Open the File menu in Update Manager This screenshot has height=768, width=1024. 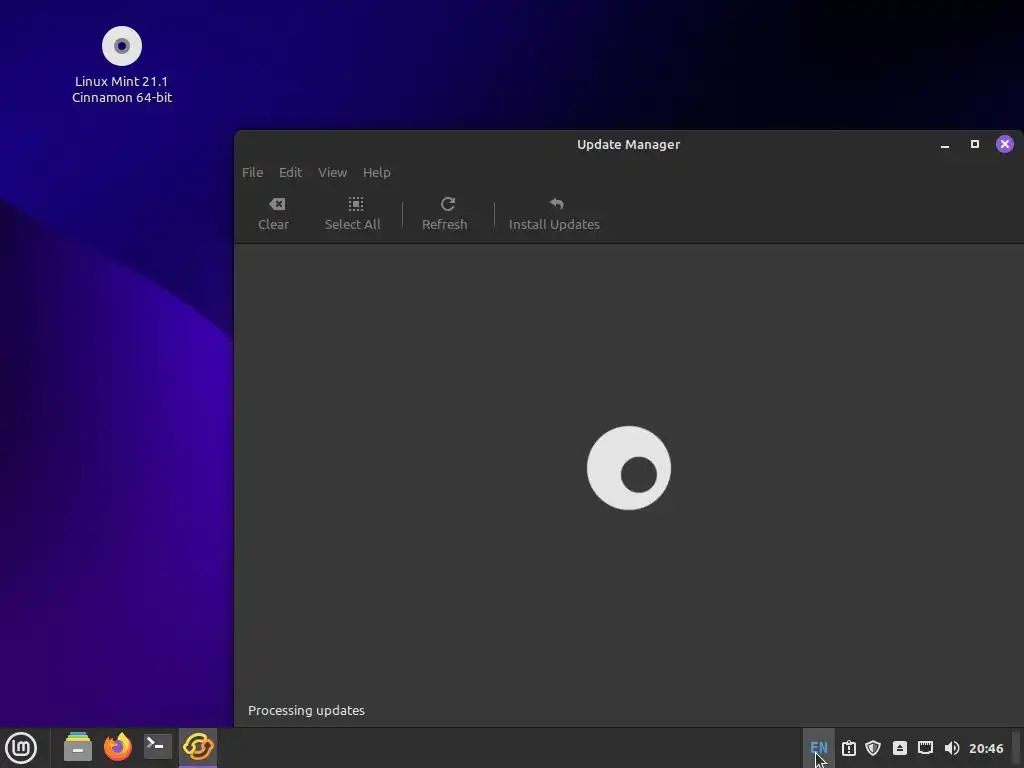[252, 172]
